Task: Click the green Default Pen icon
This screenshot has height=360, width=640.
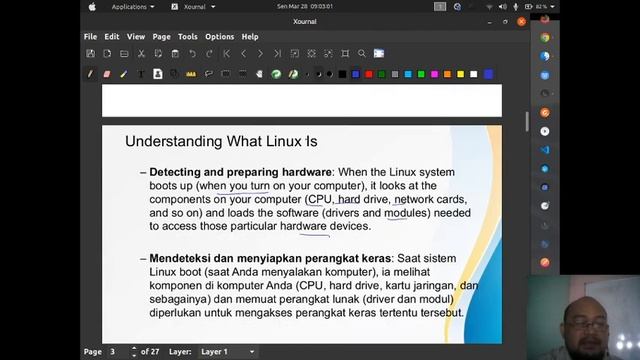Action: tap(276, 74)
